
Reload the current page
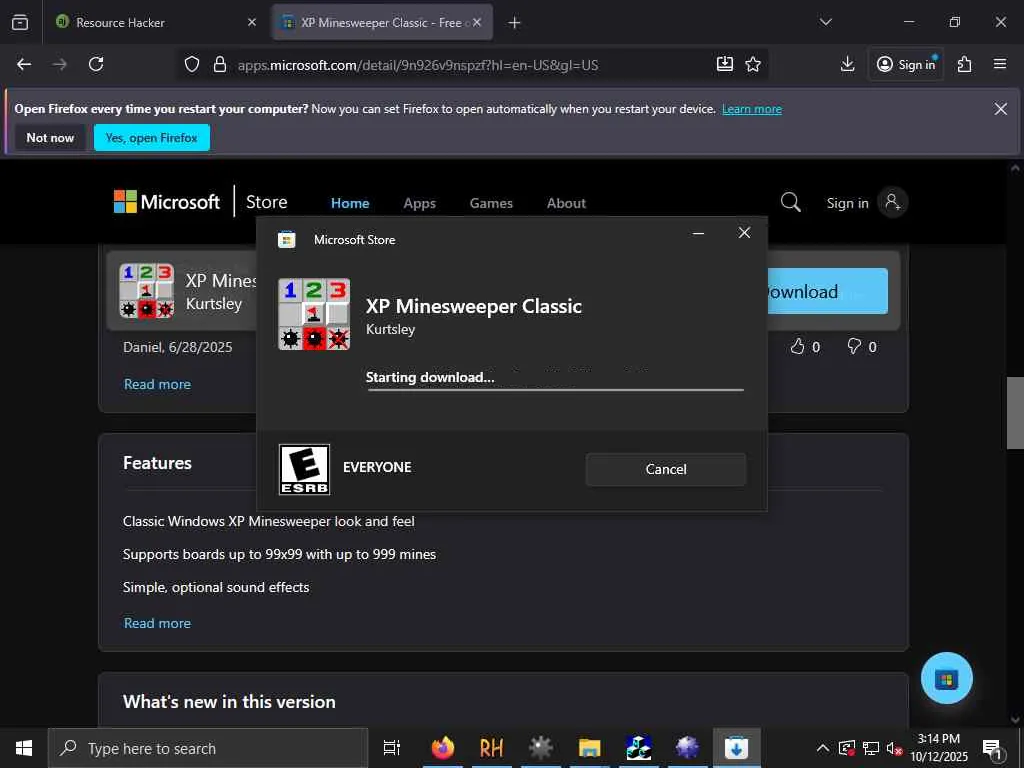96,64
